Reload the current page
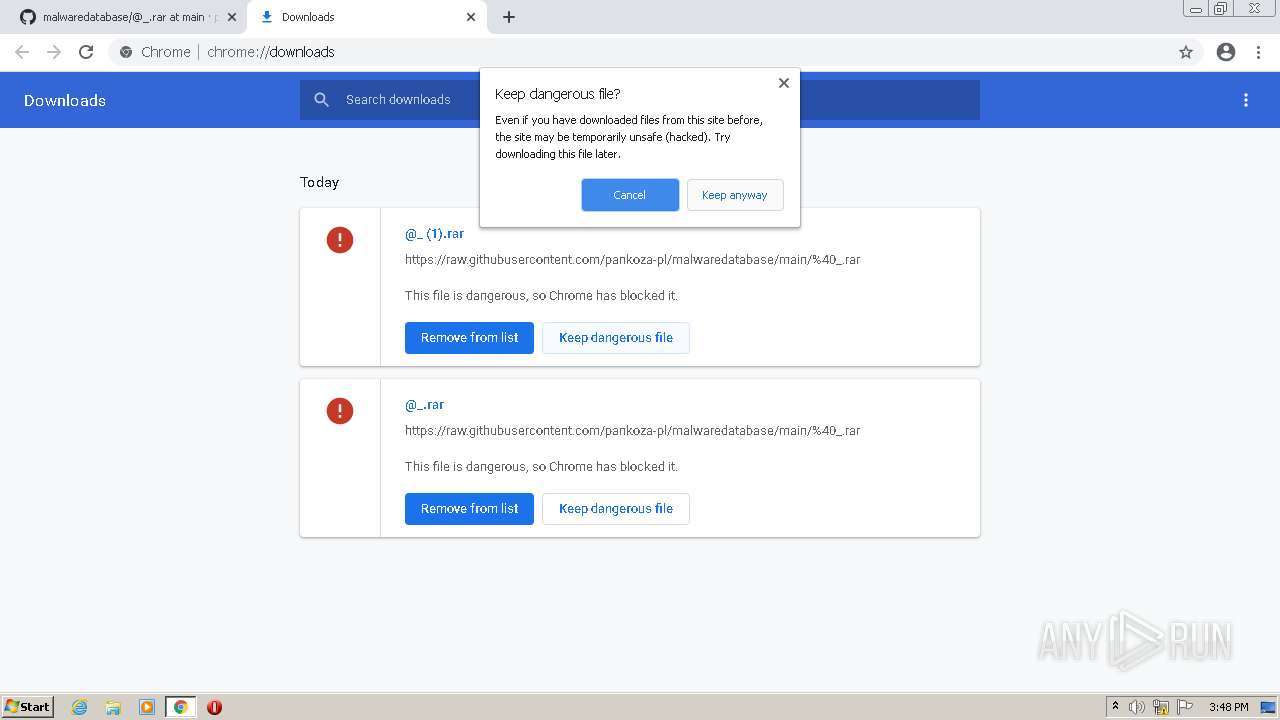 [86, 52]
